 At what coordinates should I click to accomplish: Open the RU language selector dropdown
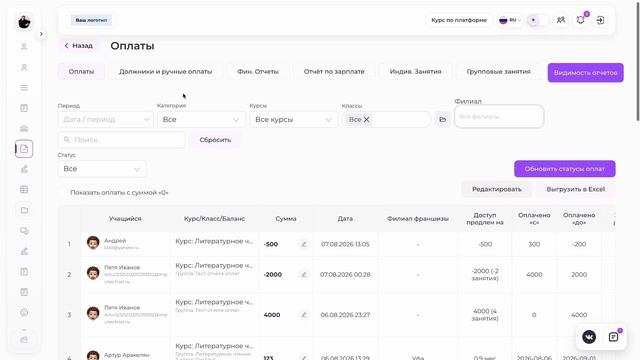510,20
